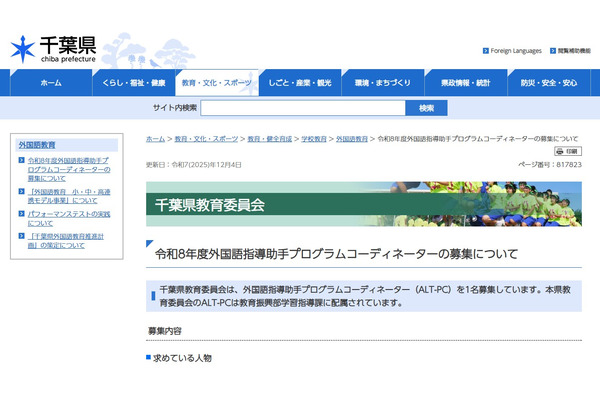Click the 印刷 print button
The width and height of the screenshot is (600, 400).
pos(568,151)
